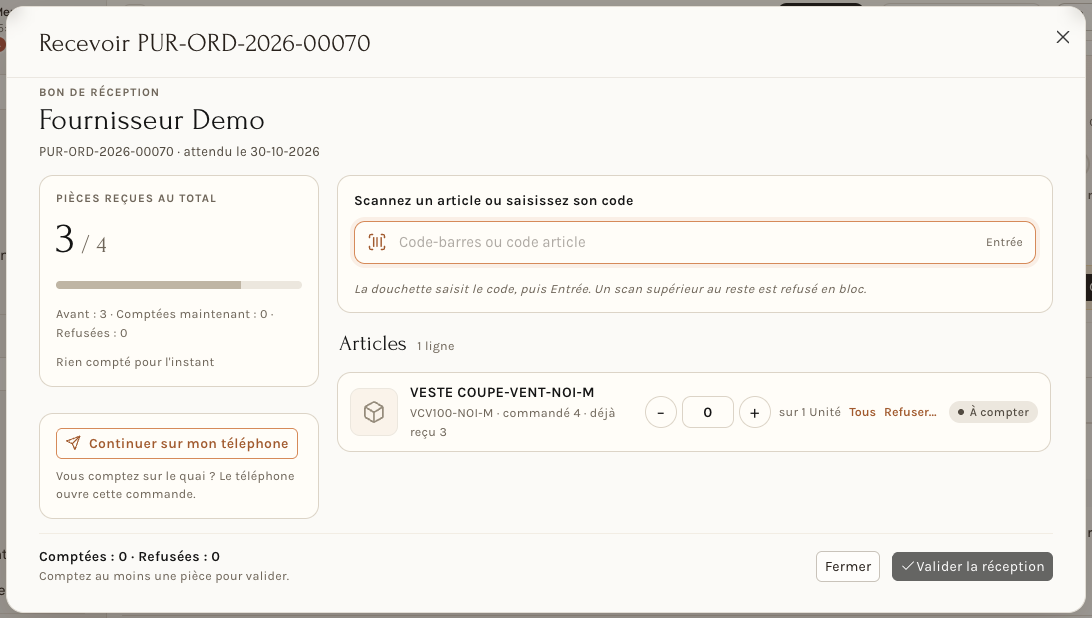The width and height of the screenshot is (1092, 618).
Task: Decrease counted quantity with minus button
Action: [x=661, y=412]
